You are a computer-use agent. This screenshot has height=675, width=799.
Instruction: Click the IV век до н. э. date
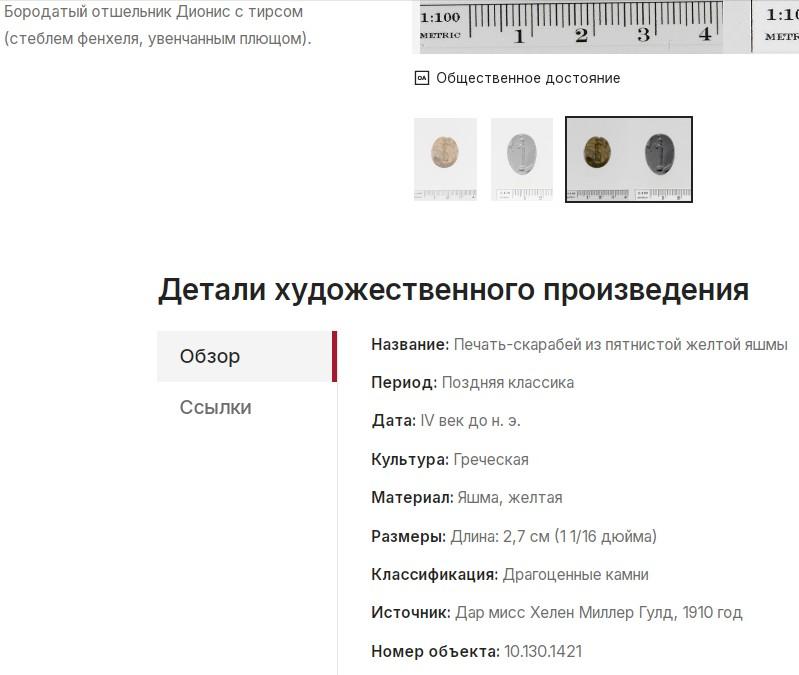[x=470, y=421]
